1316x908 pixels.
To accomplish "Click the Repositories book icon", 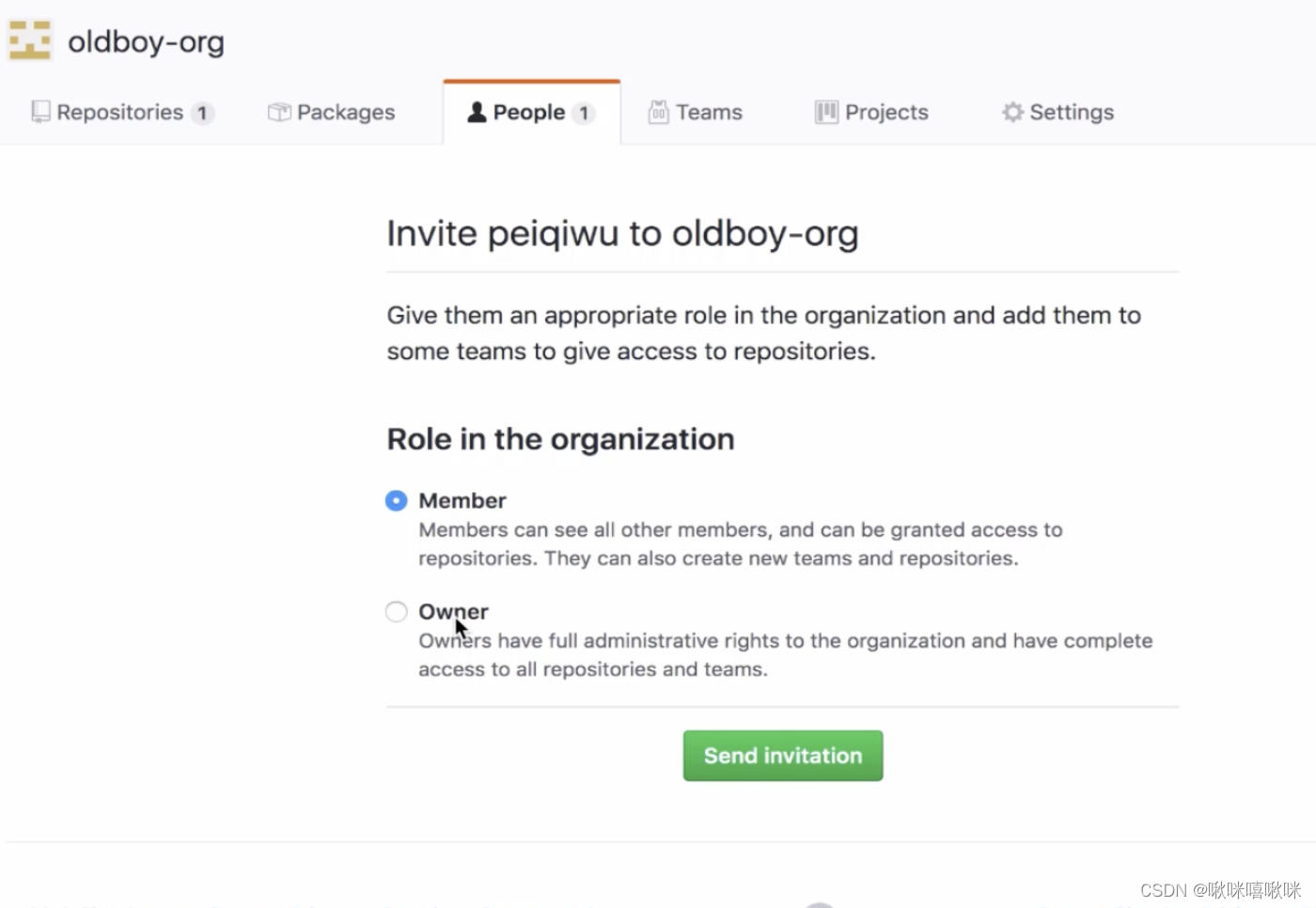I will tap(40, 112).
